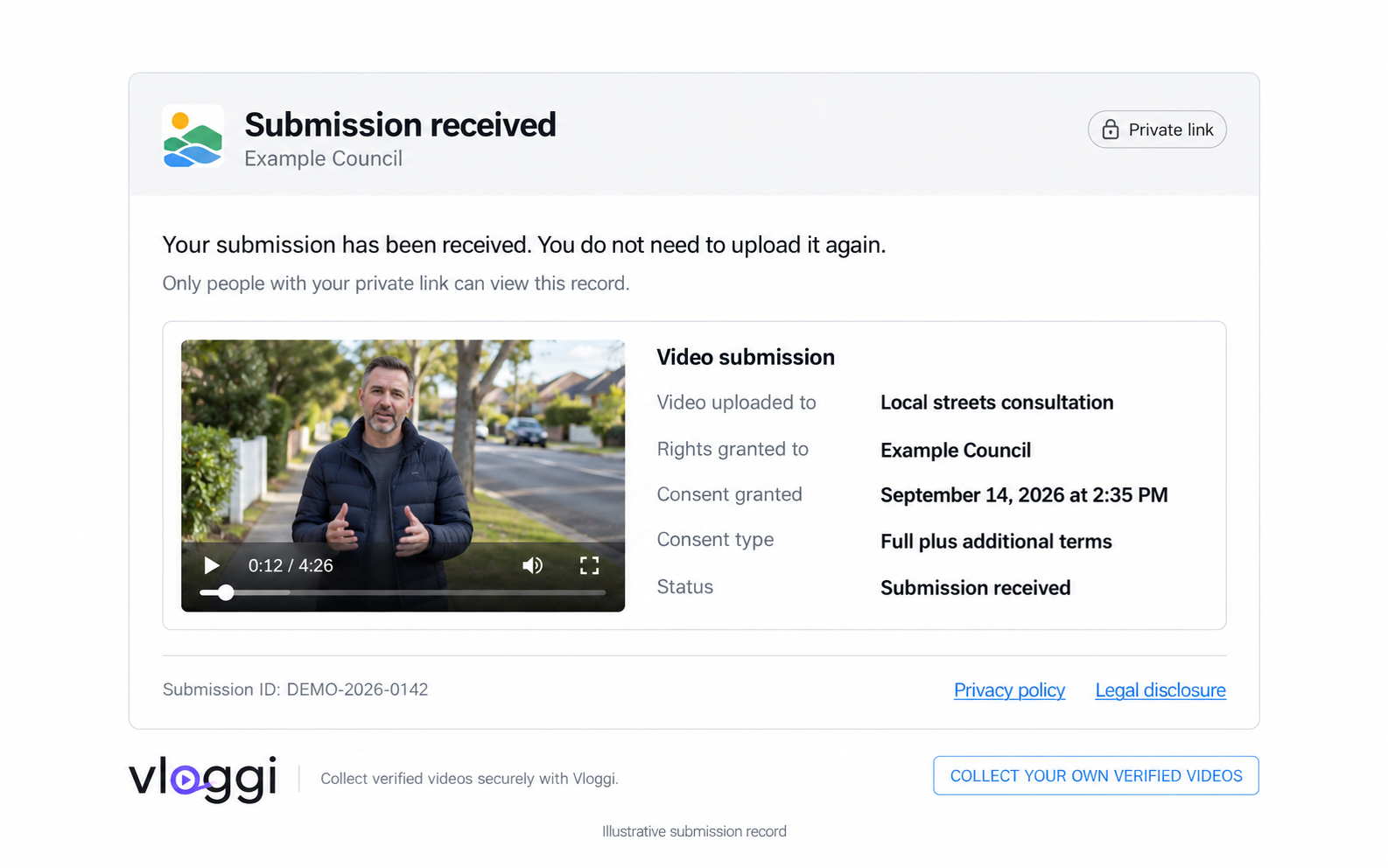Screen dimensions: 1388x868
Task: Open the Privacy policy link
Action: (x=1009, y=690)
